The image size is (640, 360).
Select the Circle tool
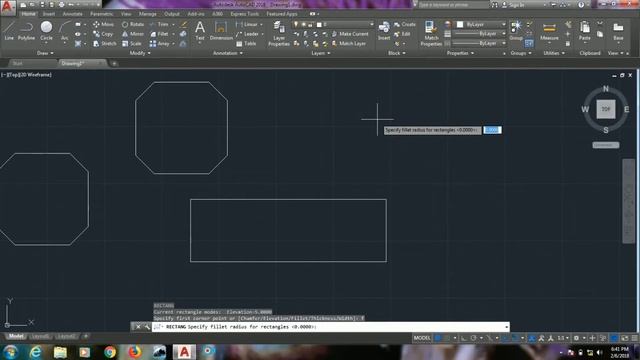(x=46, y=31)
